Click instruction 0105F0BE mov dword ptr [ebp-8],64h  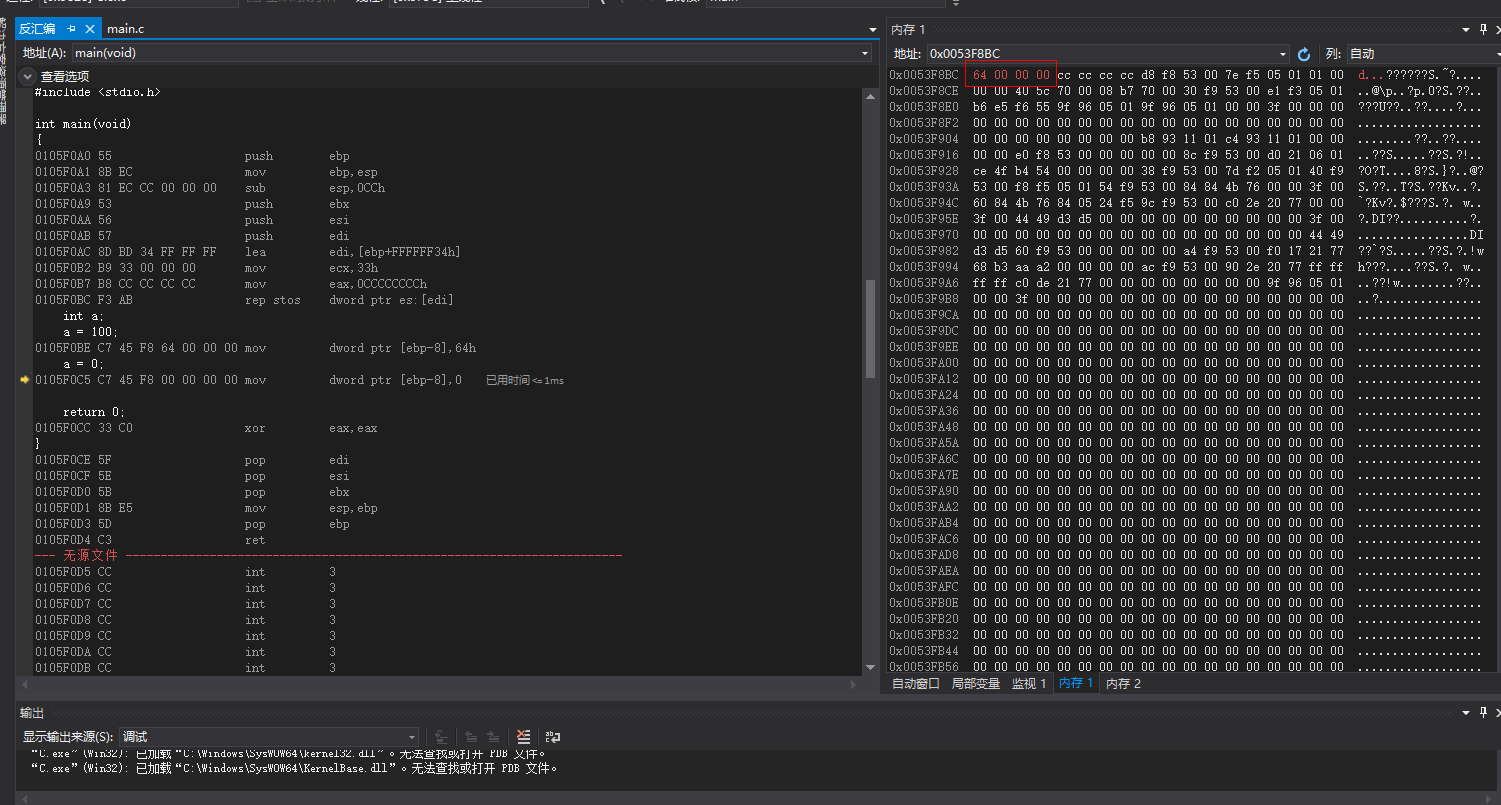(256, 348)
